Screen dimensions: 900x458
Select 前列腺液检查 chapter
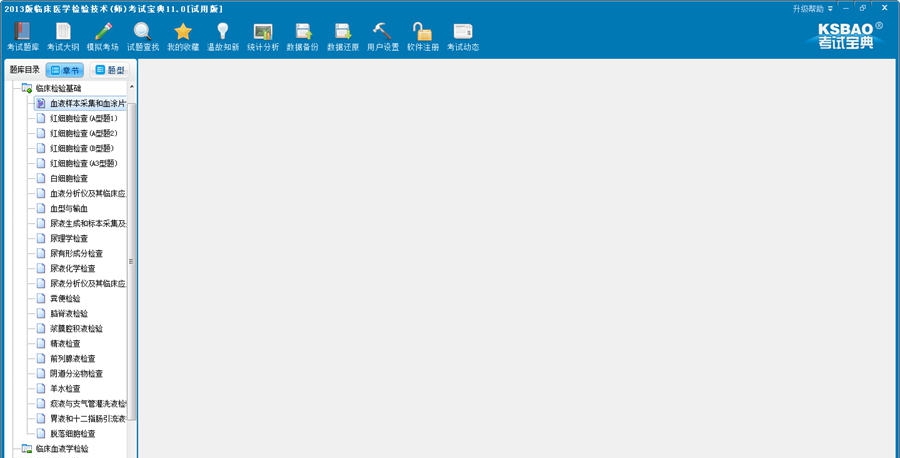[x=66, y=358]
